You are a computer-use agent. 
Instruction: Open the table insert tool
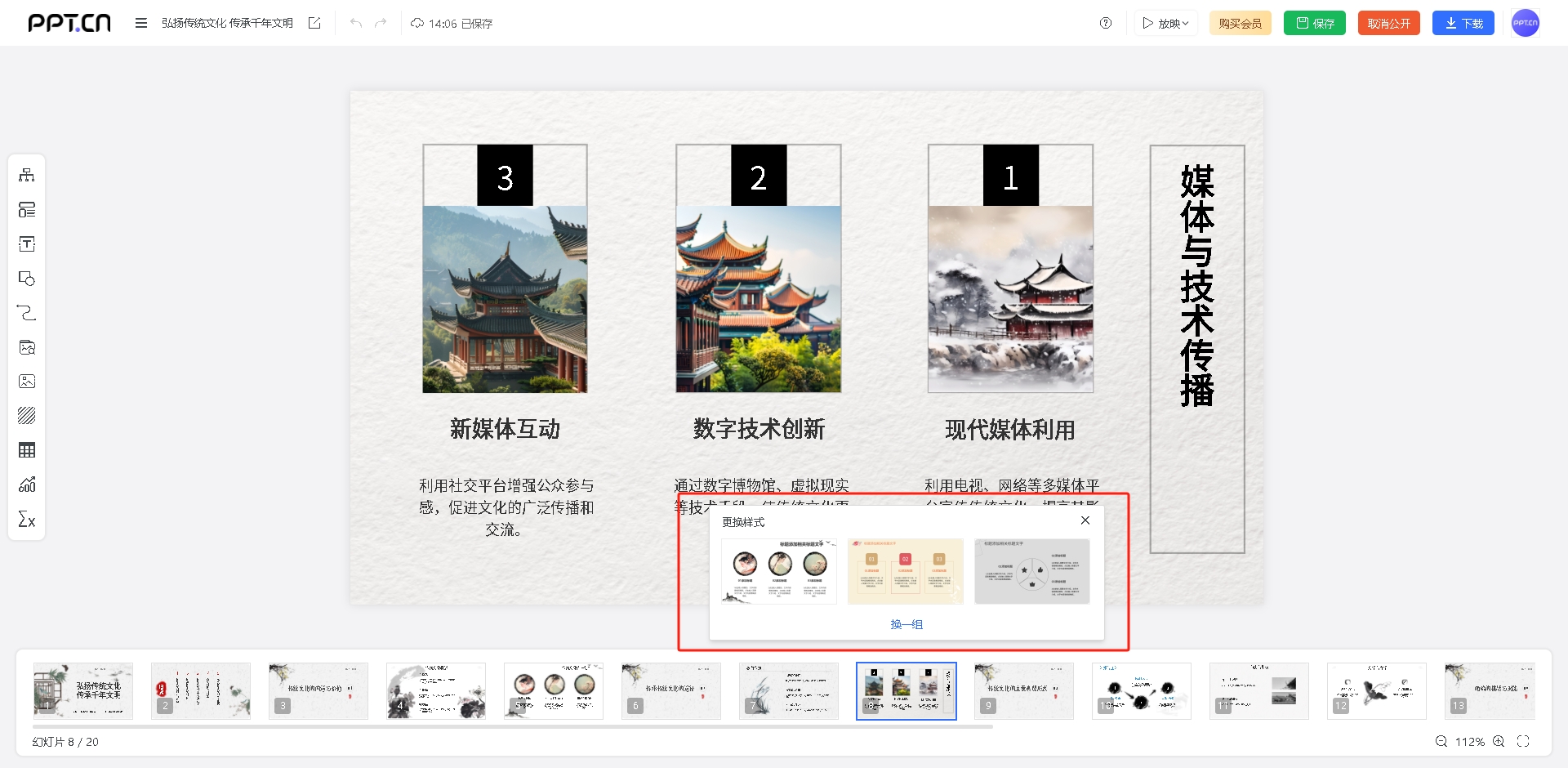tap(27, 450)
